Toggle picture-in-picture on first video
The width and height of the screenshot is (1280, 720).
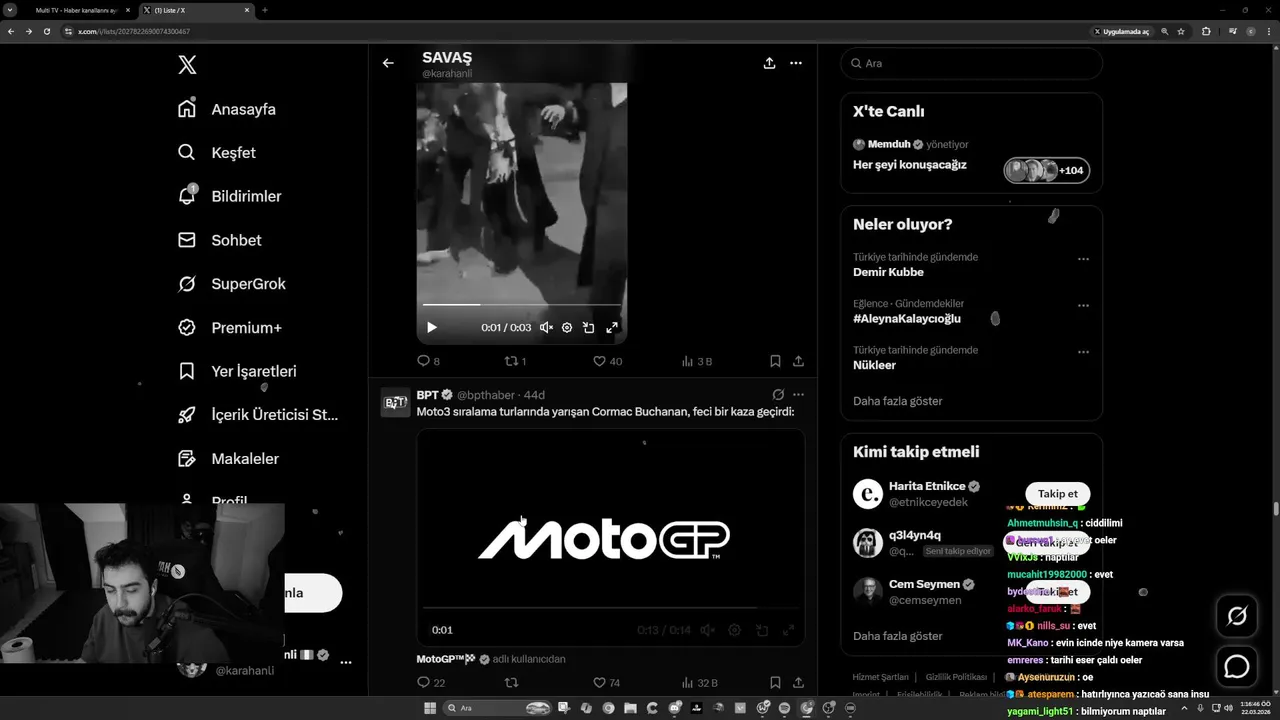coord(589,327)
